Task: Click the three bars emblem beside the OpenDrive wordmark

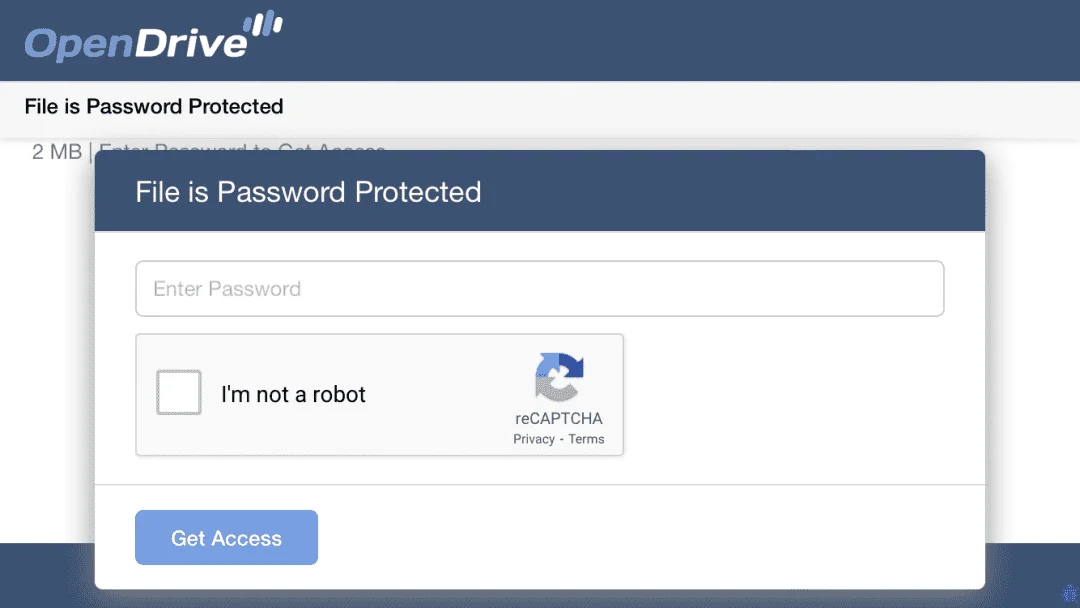Action: click(263, 23)
